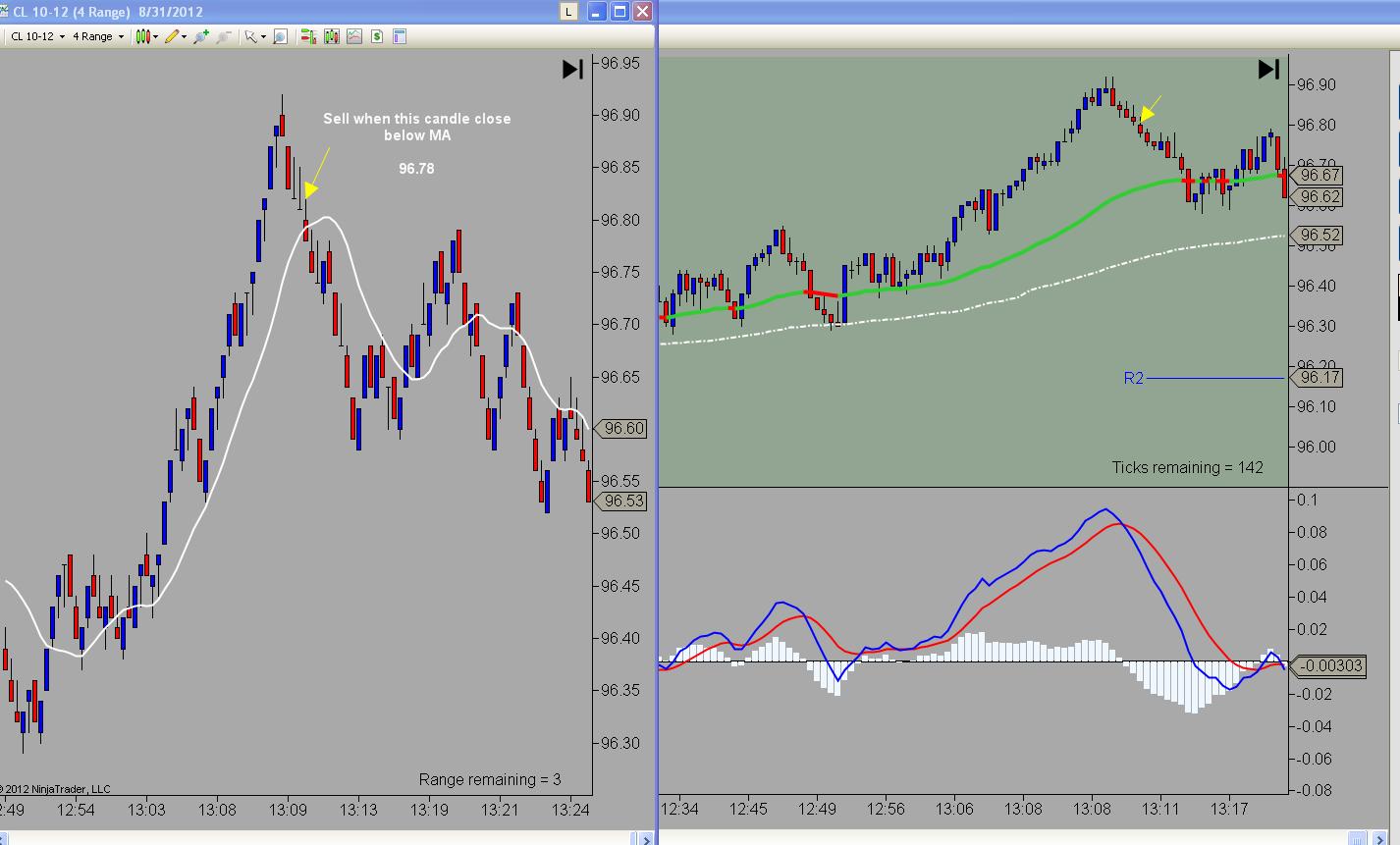Open the 4 Range period dropdown
1400x845 pixels.
coord(99,36)
